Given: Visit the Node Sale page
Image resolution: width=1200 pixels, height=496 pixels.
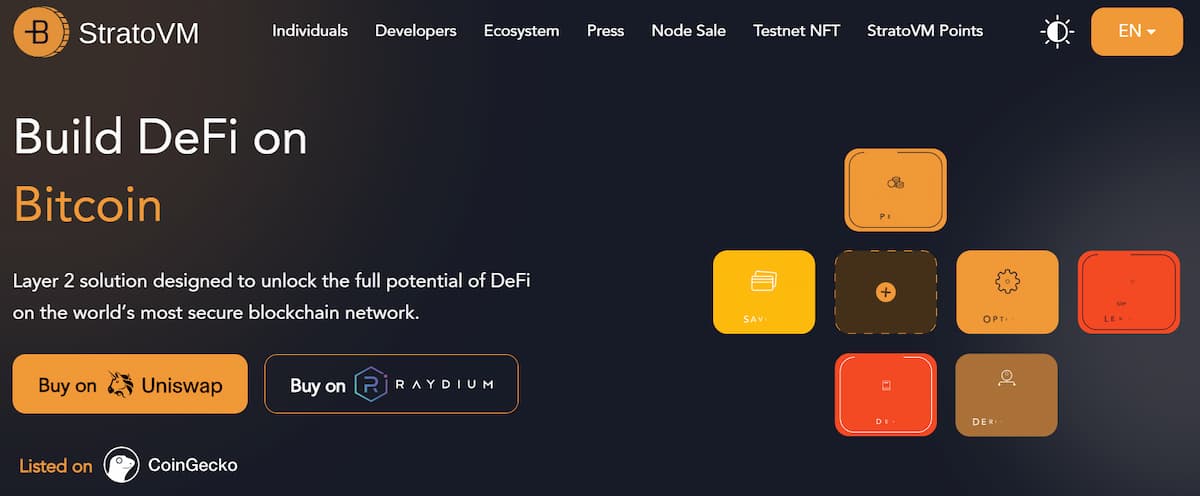Looking at the screenshot, I should [689, 31].
